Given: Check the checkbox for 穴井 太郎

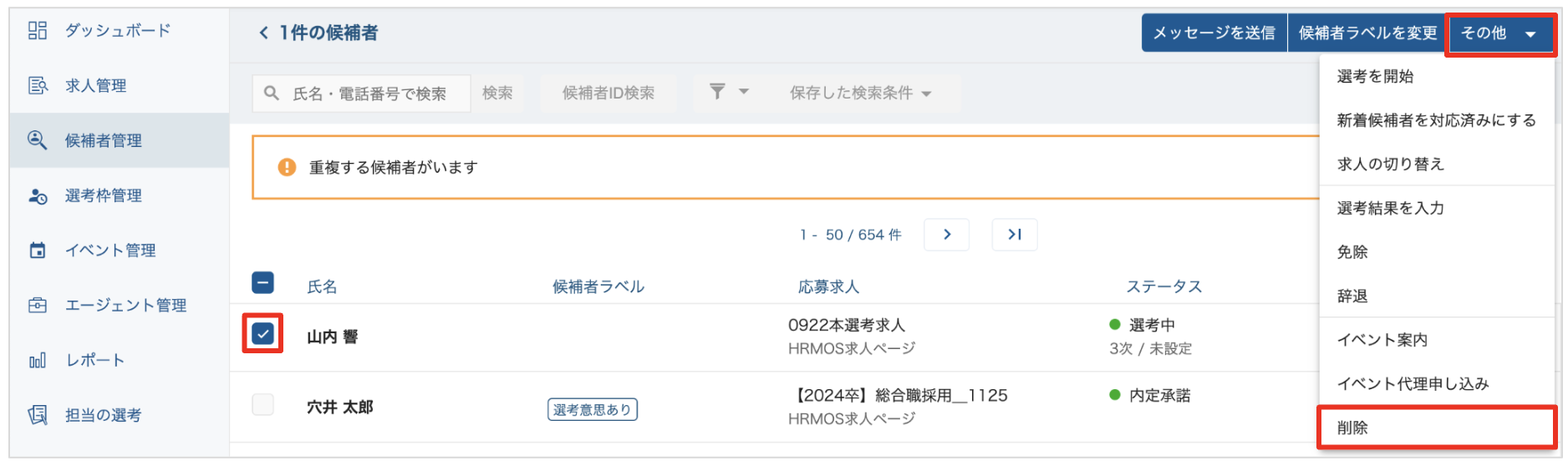Looking at the screenshot, I should click(x=262, y=405).
